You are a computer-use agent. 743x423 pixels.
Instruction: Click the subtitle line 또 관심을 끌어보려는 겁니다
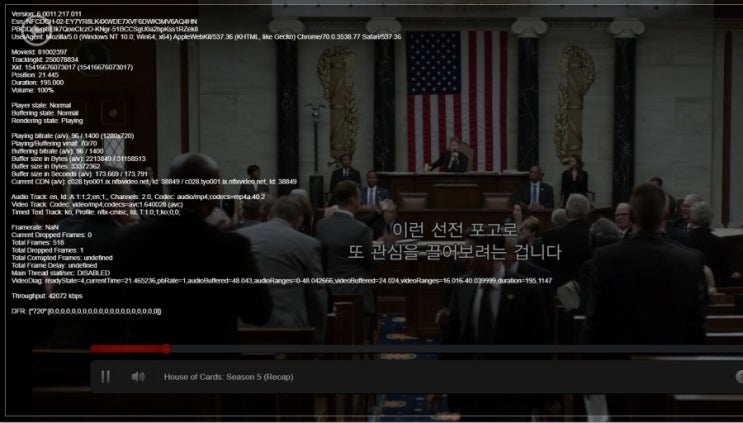(x=454, y=252)
